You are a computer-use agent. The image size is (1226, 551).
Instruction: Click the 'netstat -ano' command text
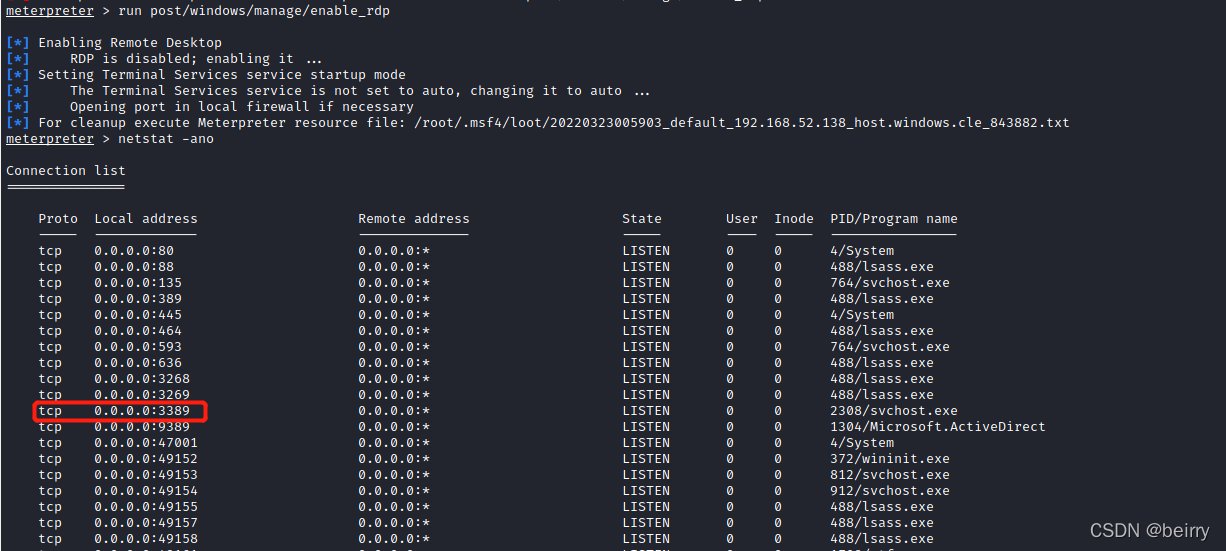[165, 138]
